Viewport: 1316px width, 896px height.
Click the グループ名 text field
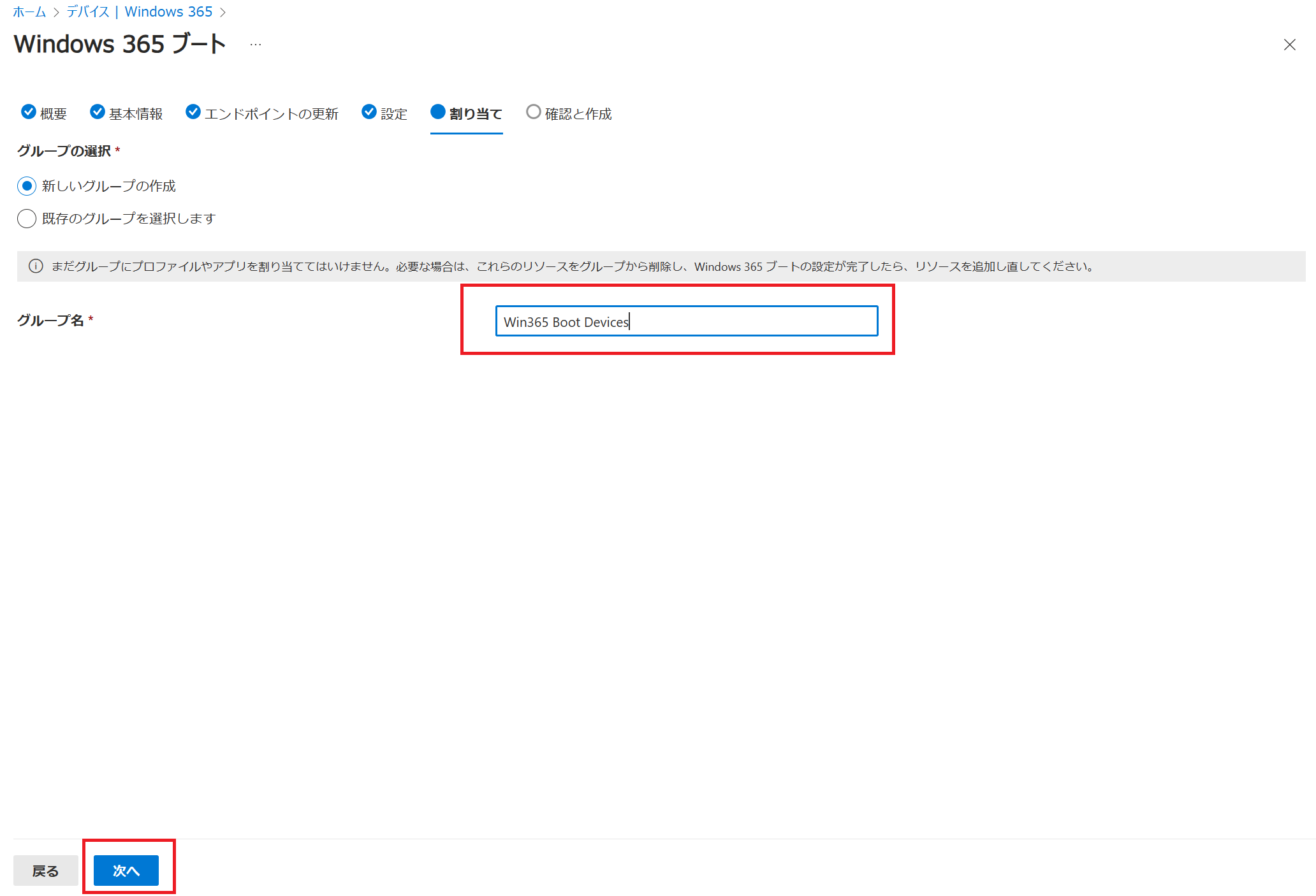(686, 321)
